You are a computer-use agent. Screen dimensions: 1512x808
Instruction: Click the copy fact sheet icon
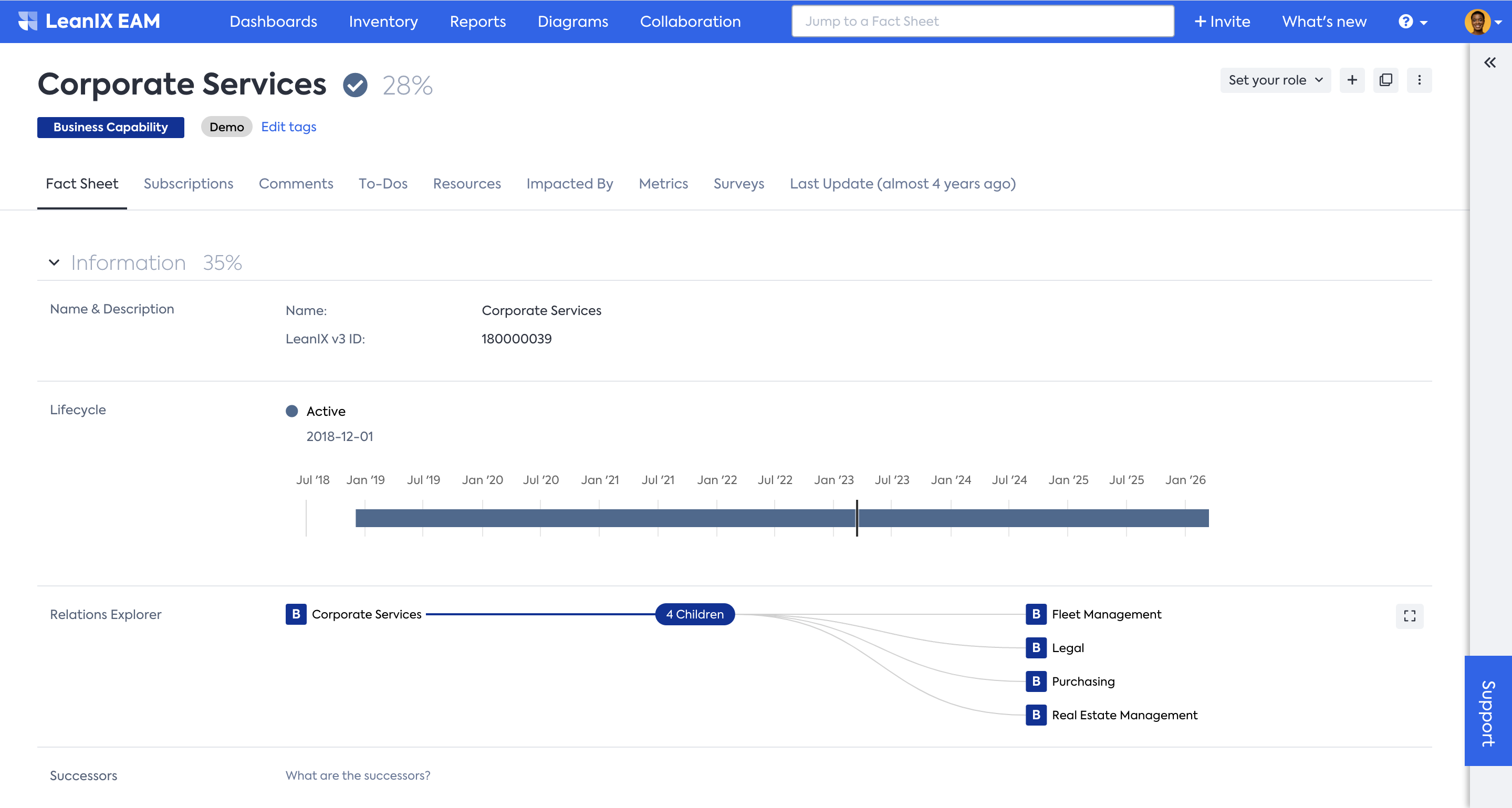click(x=1385, y=80)
